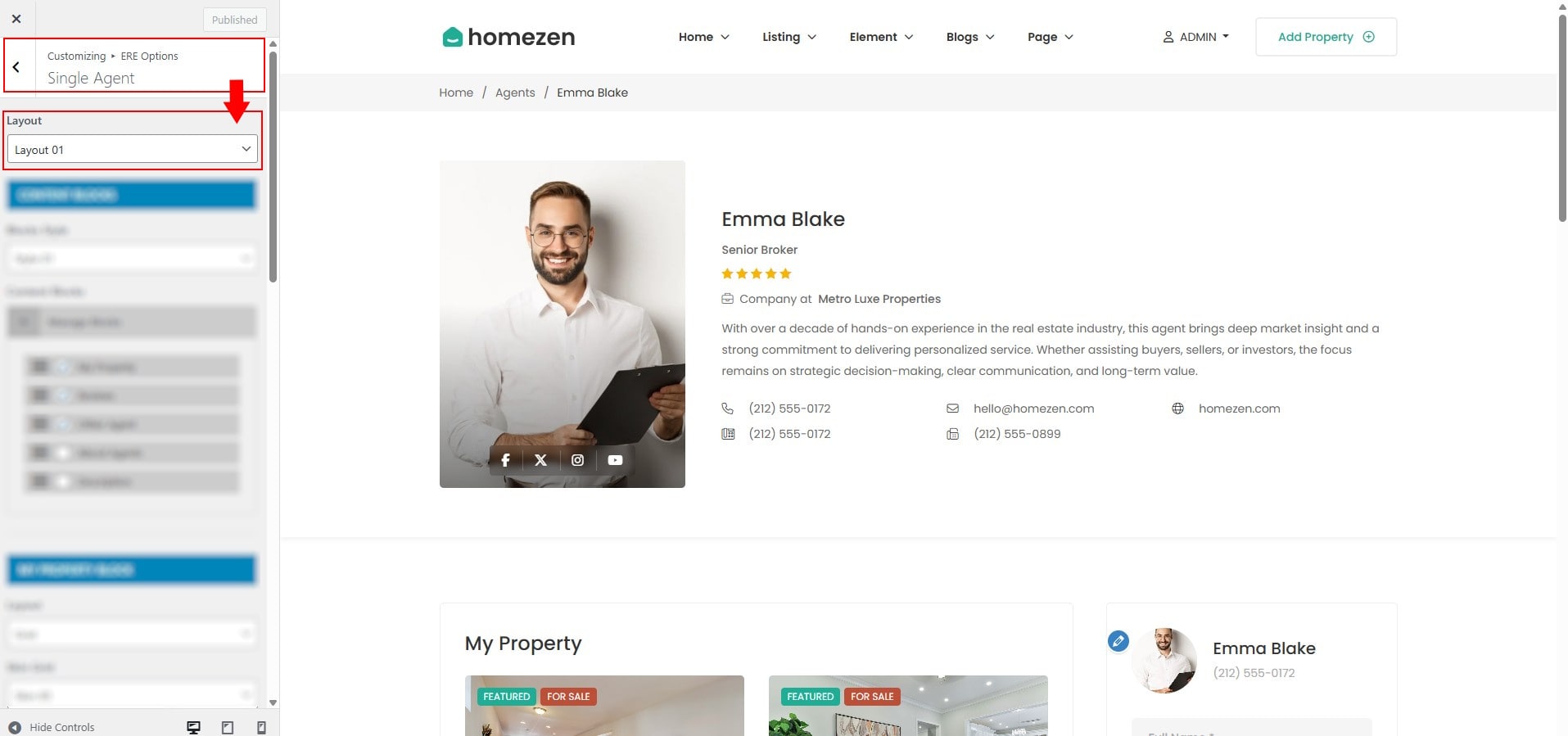
Task: Close the customizer with the X button
Action: 16,18
